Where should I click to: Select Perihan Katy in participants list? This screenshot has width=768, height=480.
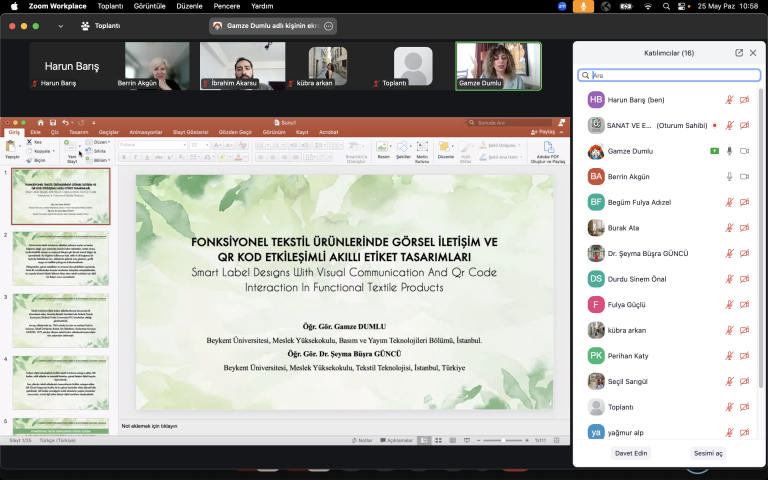[627, 355]
